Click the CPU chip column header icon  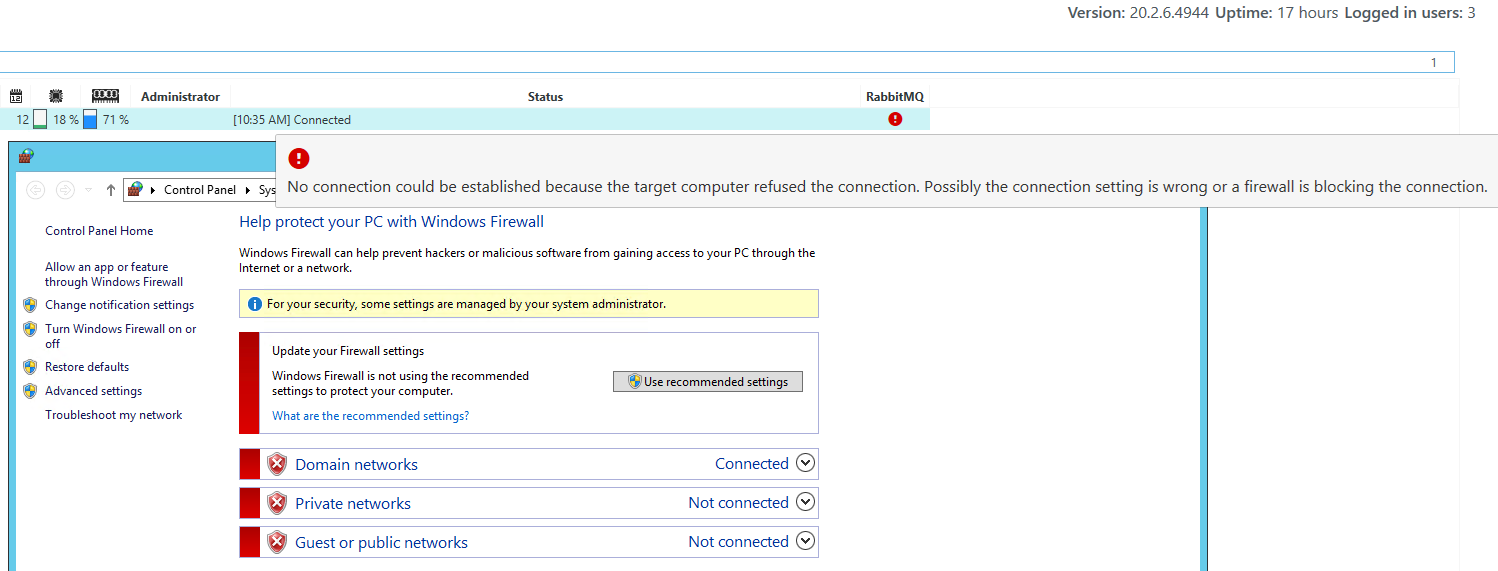[x=56, y=96]
